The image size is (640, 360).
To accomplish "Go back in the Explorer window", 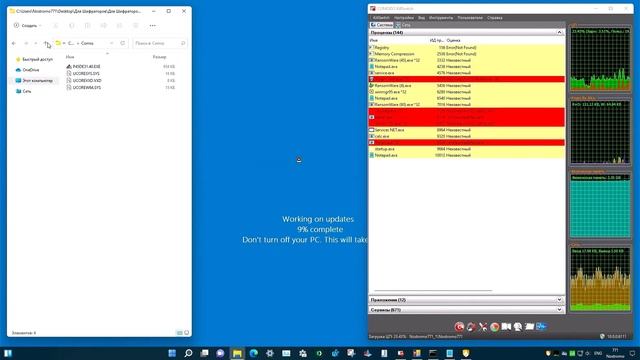I will tap(14, 43).
